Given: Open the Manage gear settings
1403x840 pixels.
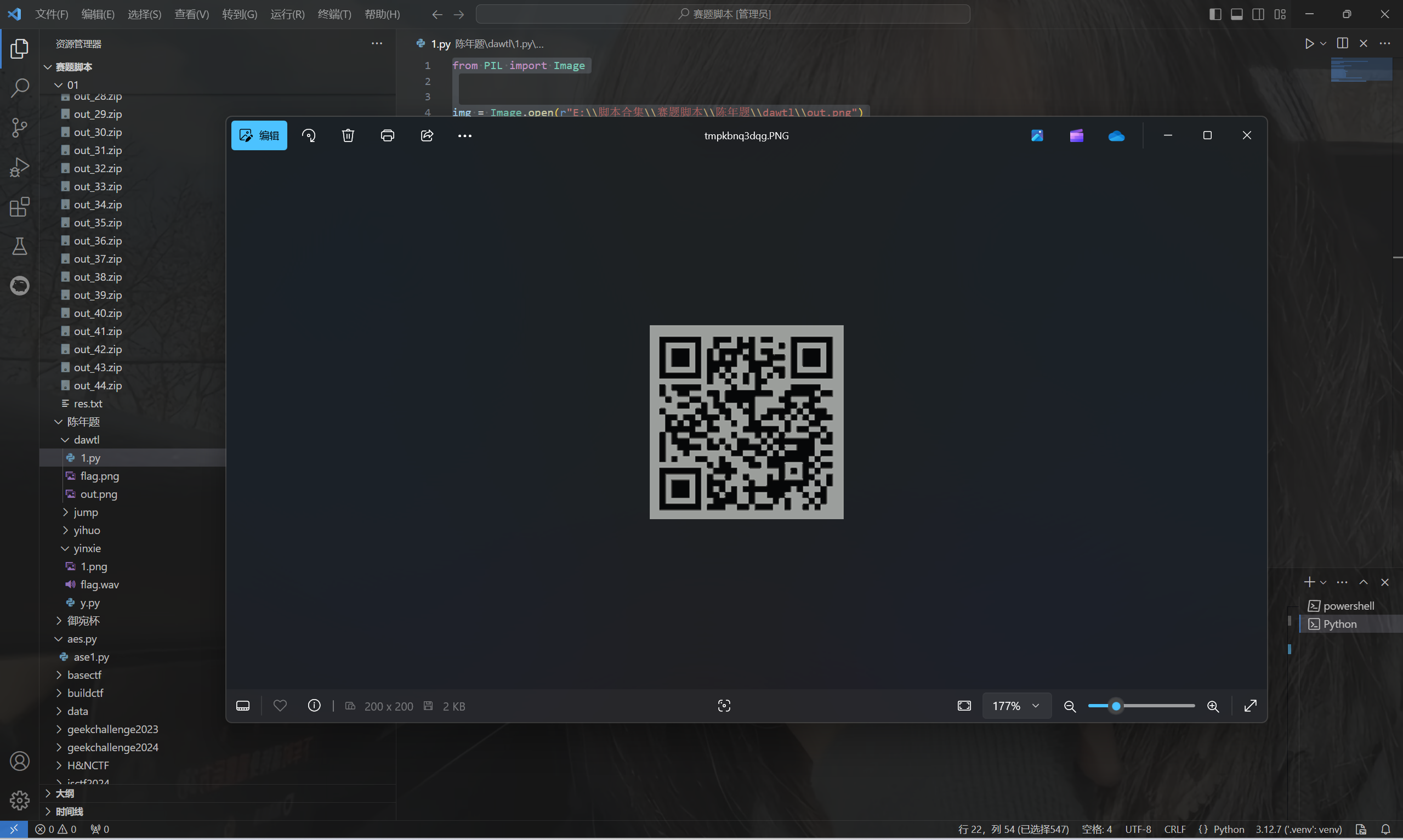Looking at the screenshot, I should click(x=19, y=801).
